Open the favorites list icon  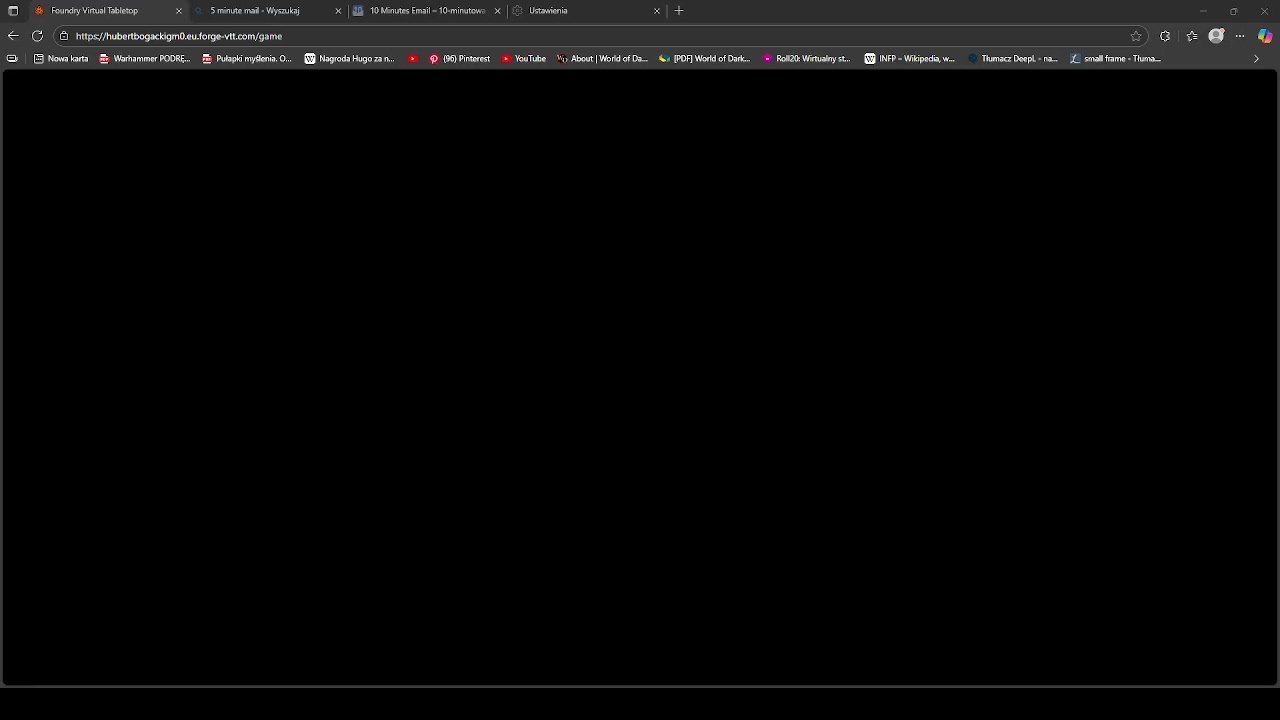pyautogui.click(x=1192, y=36)
